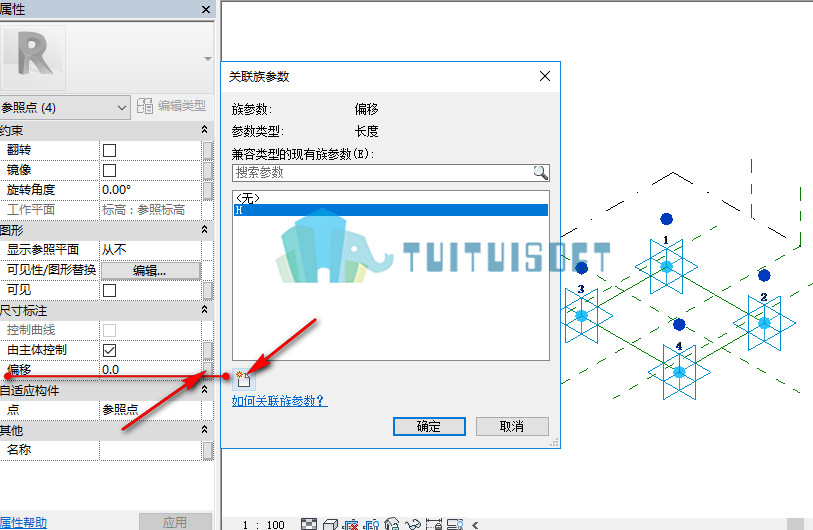The width and height of the screenshot is (813, 530).
Task: Click the 点 value 参照点 cell
Action: (150, 410)
